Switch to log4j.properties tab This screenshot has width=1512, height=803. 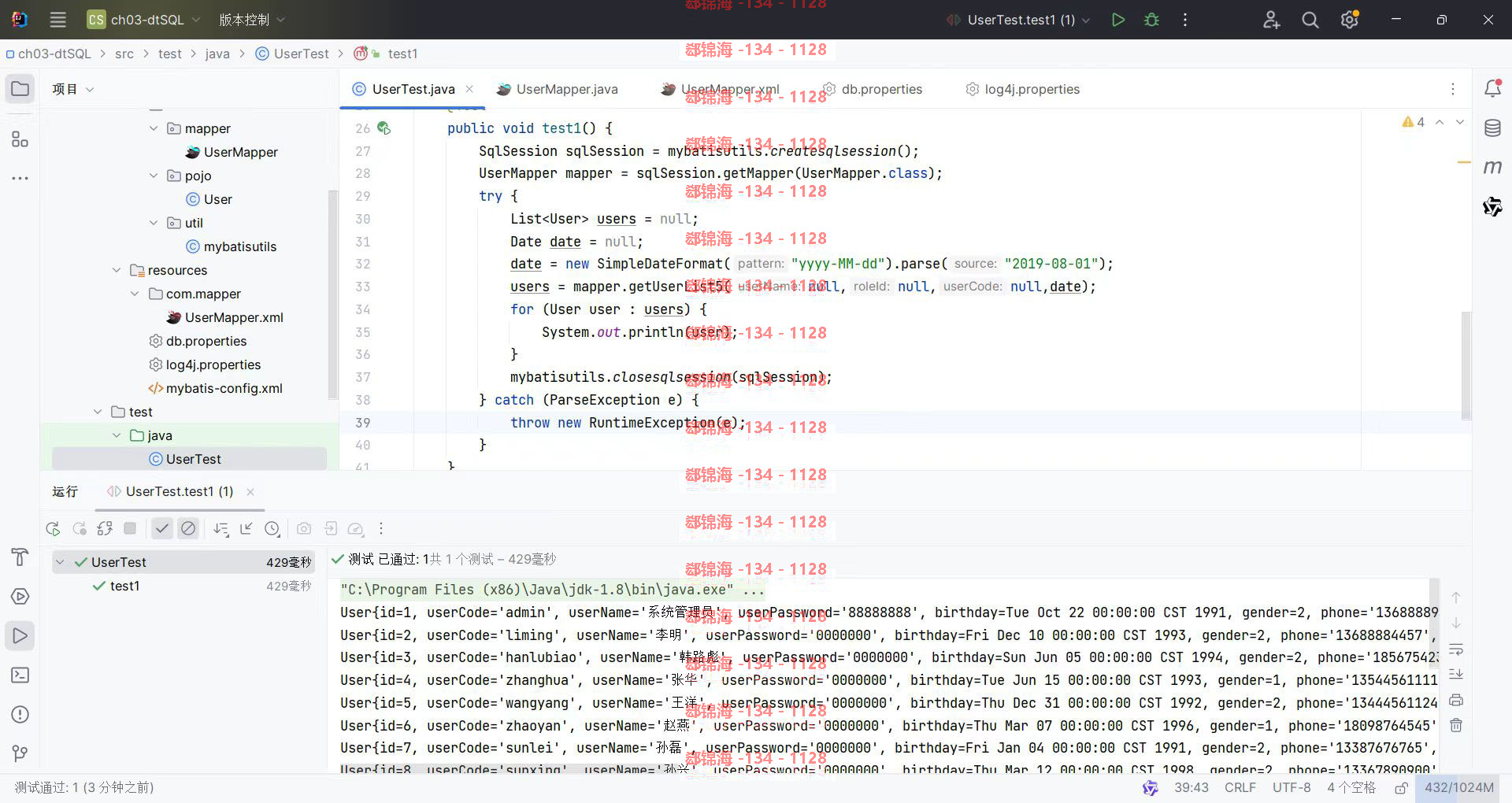click(x=1023, y=89)
